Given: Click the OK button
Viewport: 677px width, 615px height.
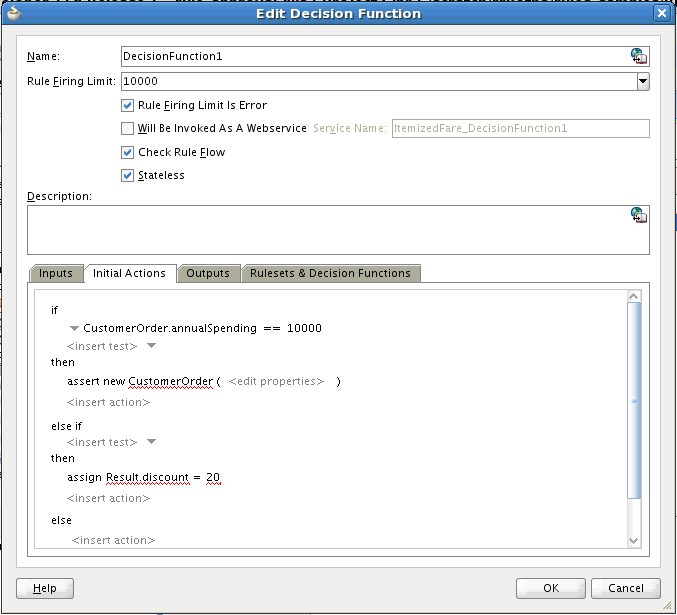Looking at the screenshot, I should pyautogui.click(x=550, y=588).
